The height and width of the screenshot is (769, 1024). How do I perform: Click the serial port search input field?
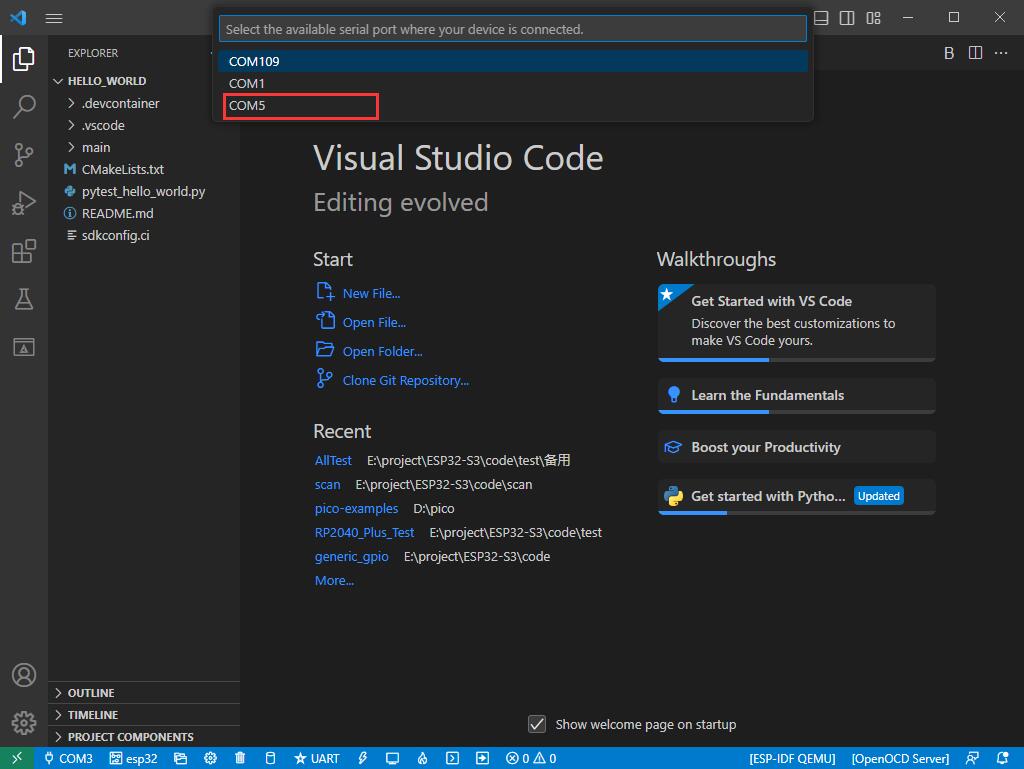click(x=513, y=29)
